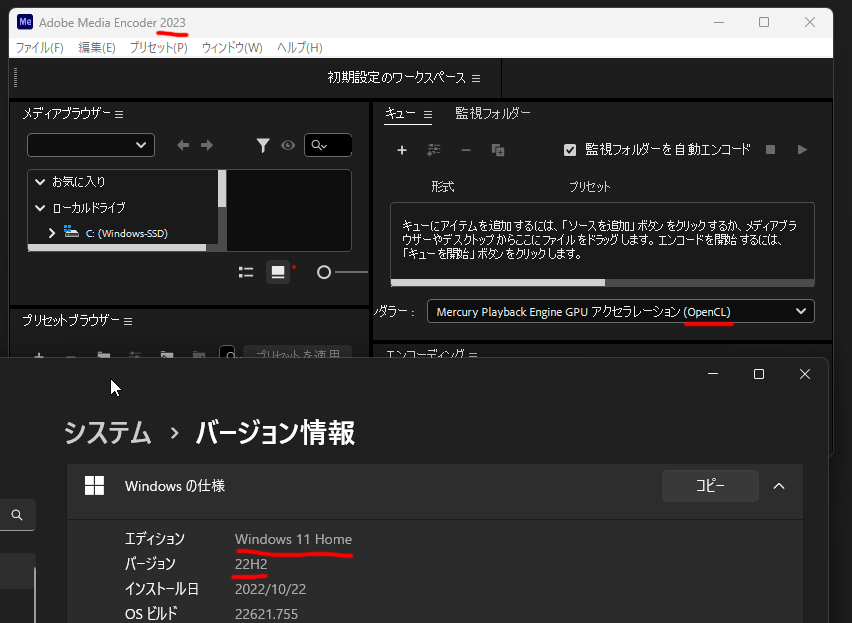Viewport: 852px width, 623px height.
Task: Open the キュー panel menu
Action: tap(428, 115)
